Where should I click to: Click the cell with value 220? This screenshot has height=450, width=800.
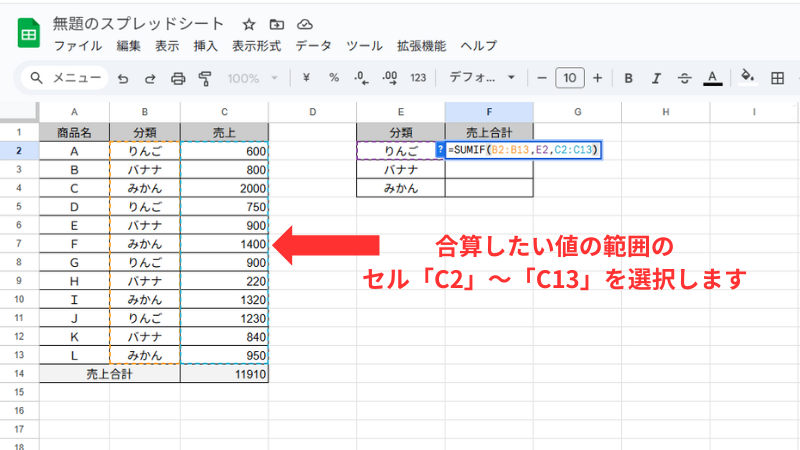click(224, 281)
